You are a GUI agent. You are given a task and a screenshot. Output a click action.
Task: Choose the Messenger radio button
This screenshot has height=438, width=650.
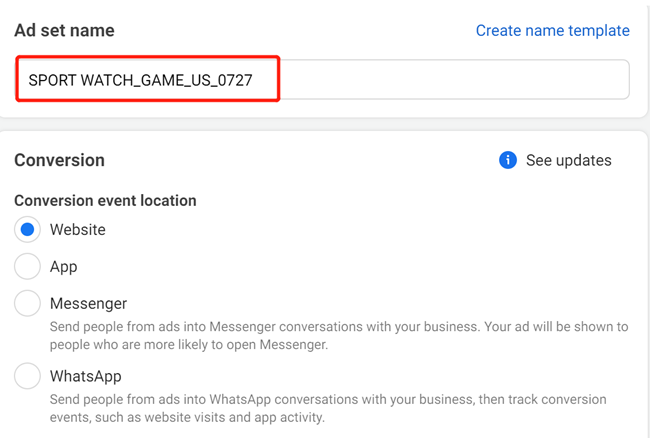pos(28,303)
